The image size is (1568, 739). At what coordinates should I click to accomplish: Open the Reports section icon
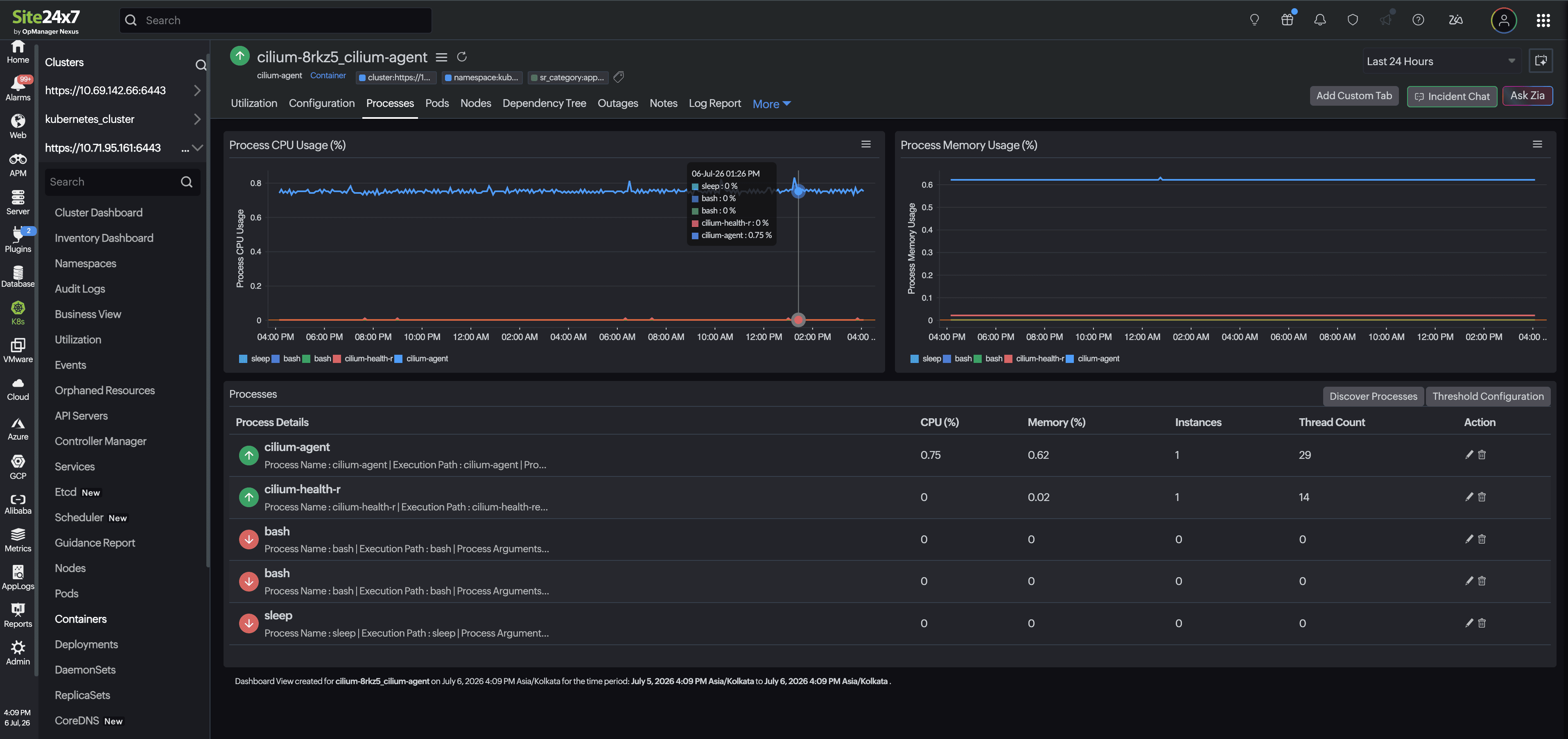[x=18, y=616]
